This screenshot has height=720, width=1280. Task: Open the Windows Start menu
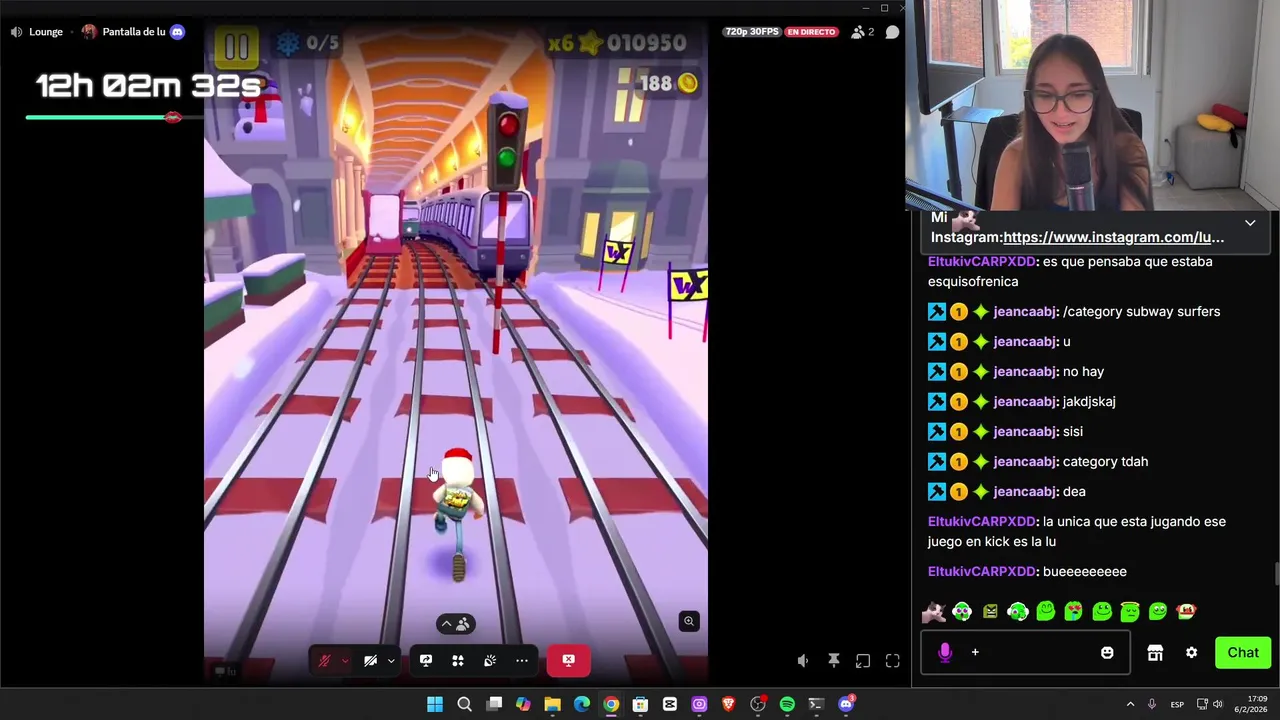coord(435,705)
